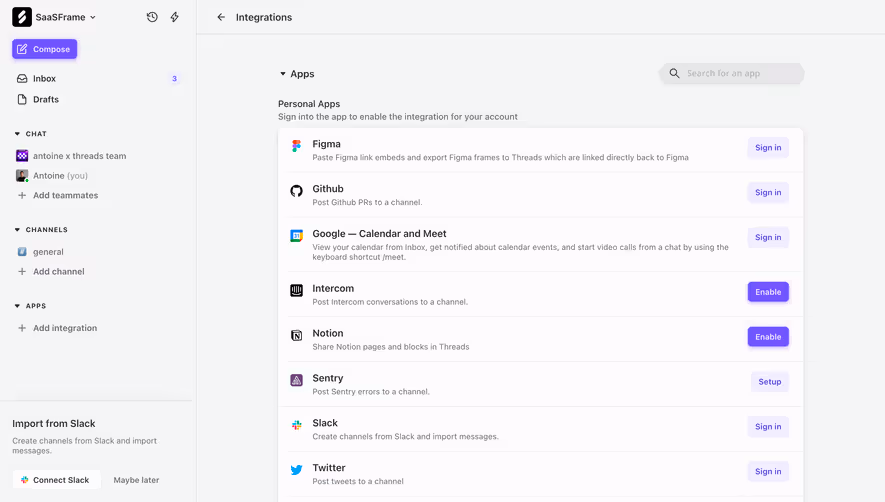Image resolution: width=885 pixels, height=502 pixels.
Task: Click the Sentry logo icon
Action: pos(296,380)
